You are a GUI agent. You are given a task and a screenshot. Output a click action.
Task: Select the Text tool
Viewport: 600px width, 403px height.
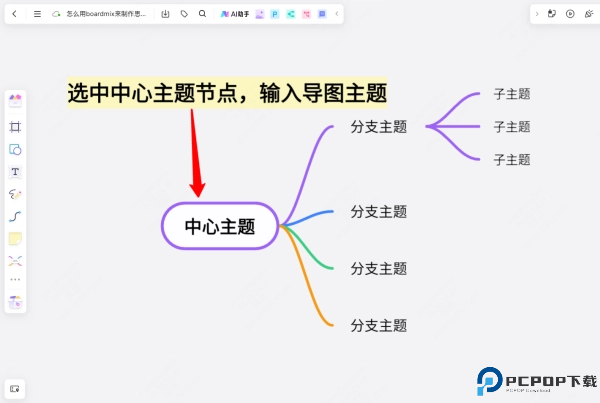tap(15, 172)
